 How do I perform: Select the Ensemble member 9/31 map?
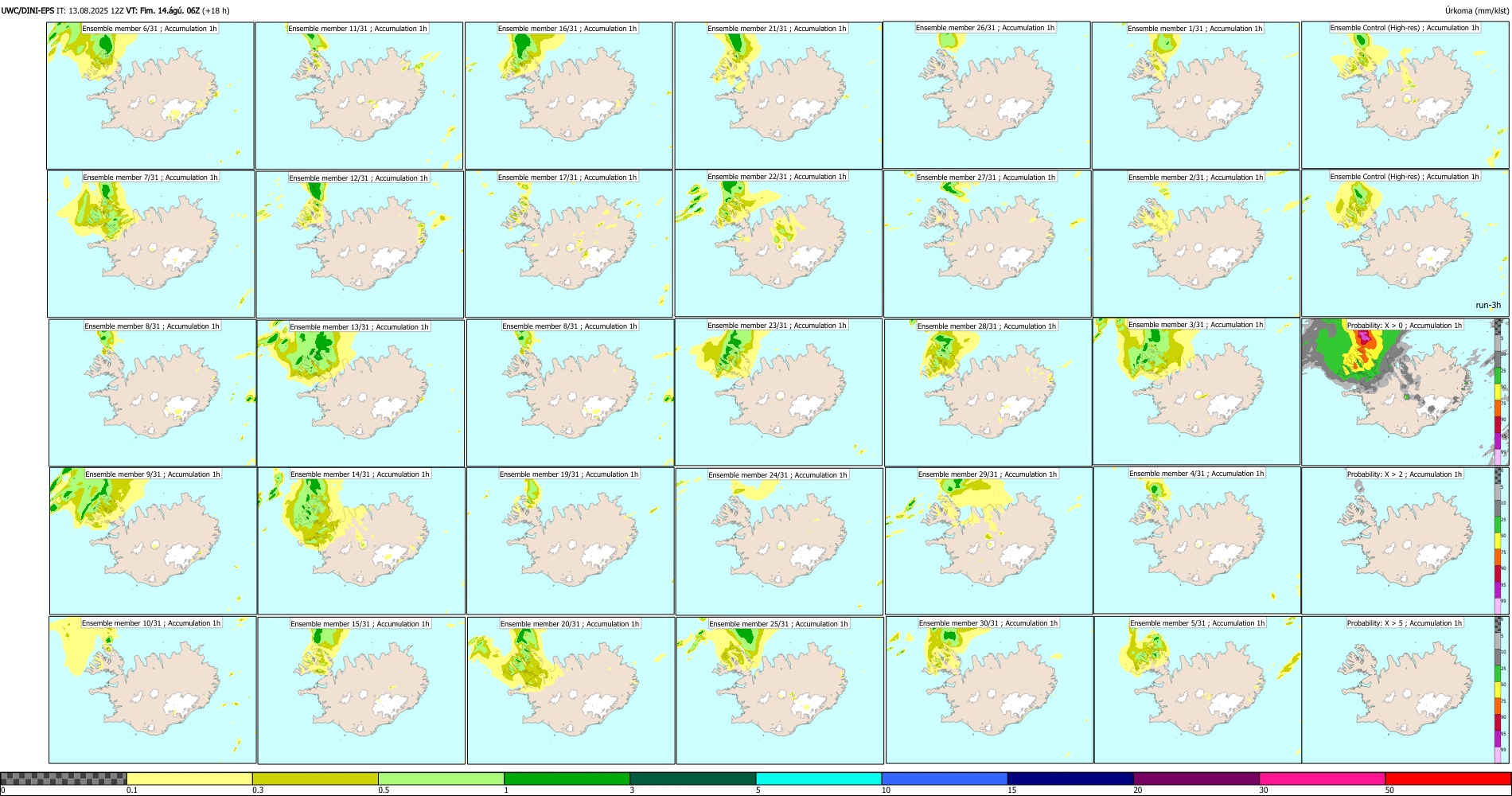(154, 540)
